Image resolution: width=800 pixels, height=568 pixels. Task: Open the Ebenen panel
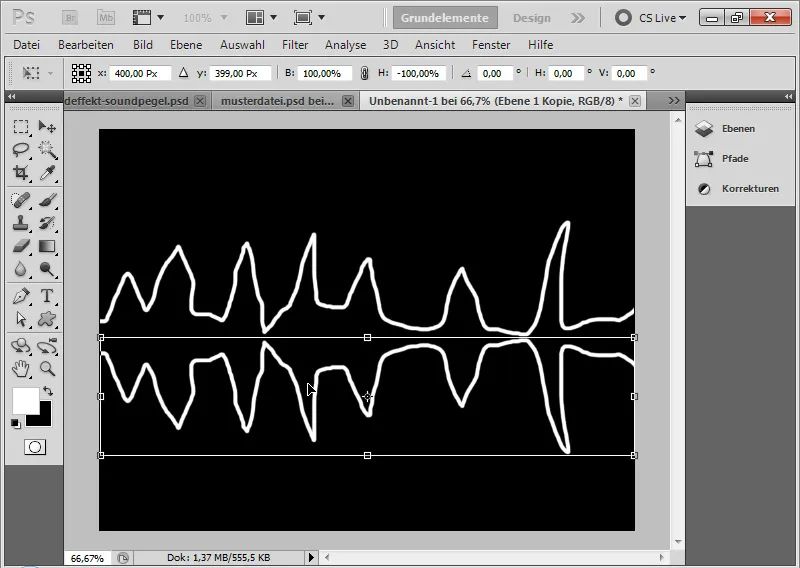(736, 129)
